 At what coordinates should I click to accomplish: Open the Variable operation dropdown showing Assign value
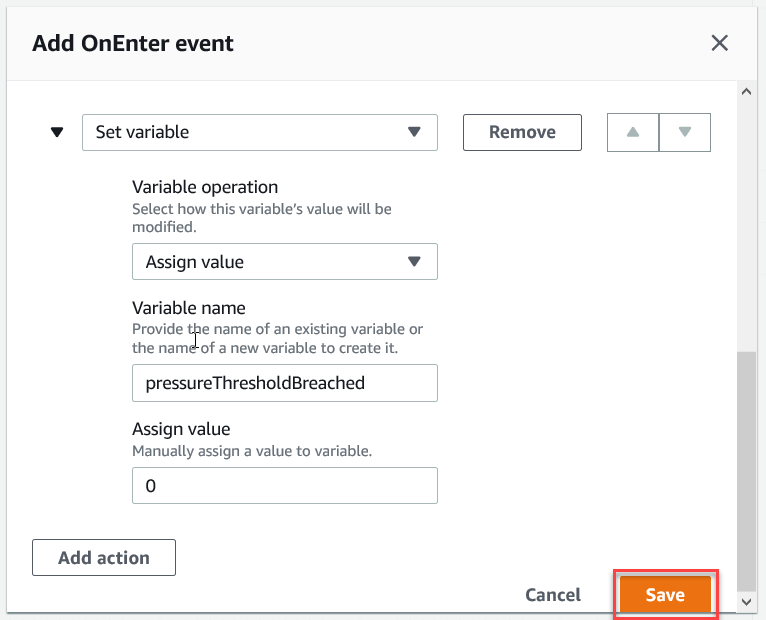284,262
